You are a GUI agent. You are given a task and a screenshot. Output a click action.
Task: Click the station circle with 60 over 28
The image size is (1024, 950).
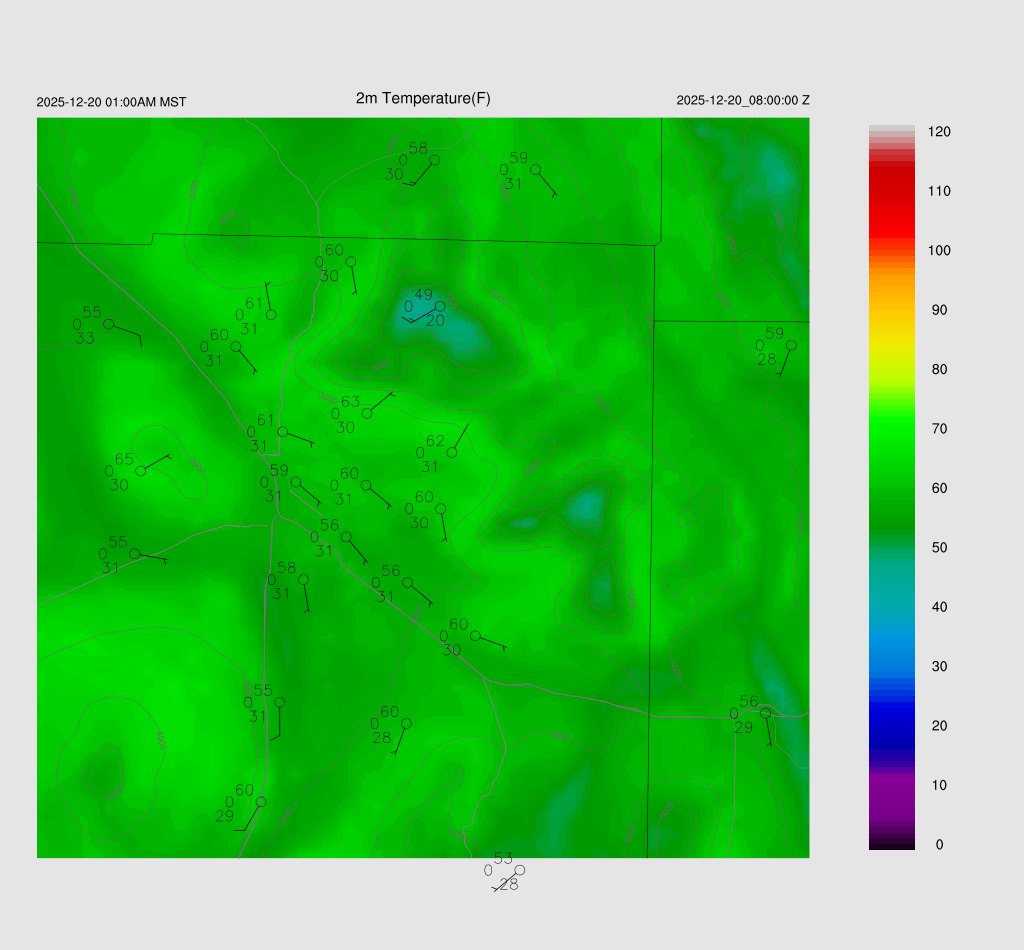(406, 723)
